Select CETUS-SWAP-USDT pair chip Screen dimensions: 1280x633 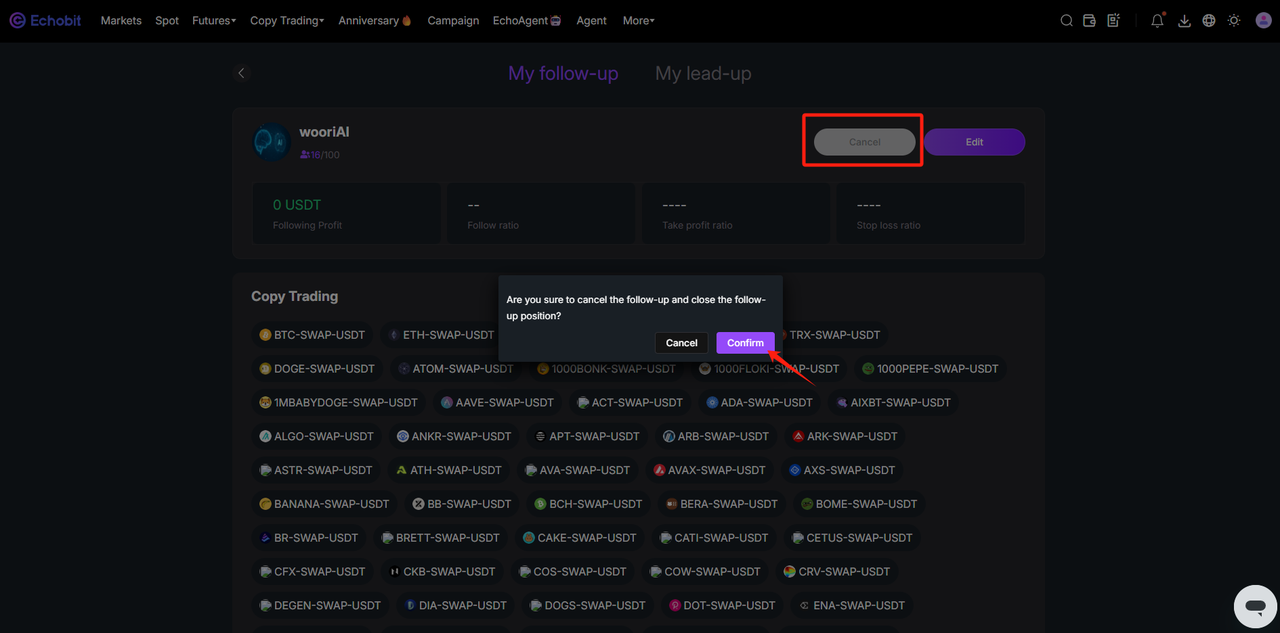(x=851, y=538)
